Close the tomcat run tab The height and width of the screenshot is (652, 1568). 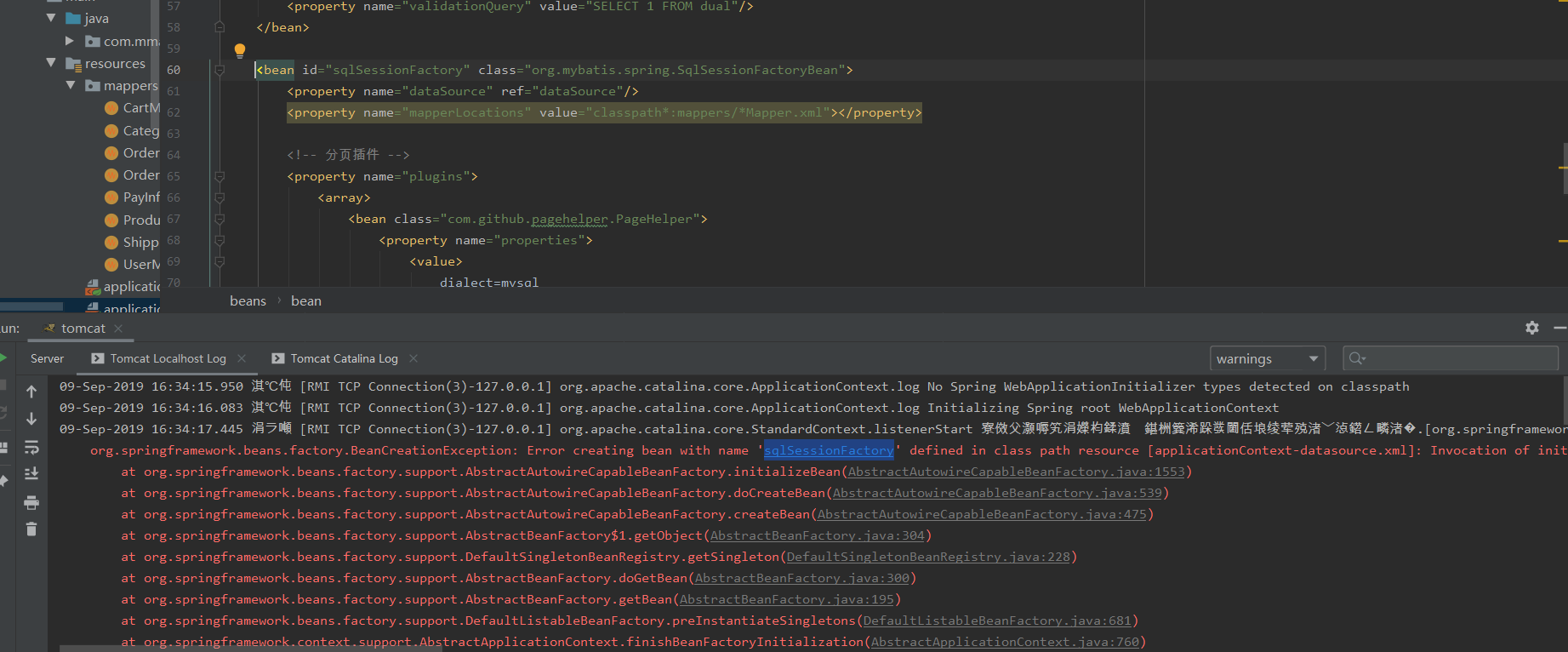pos(118,328)
